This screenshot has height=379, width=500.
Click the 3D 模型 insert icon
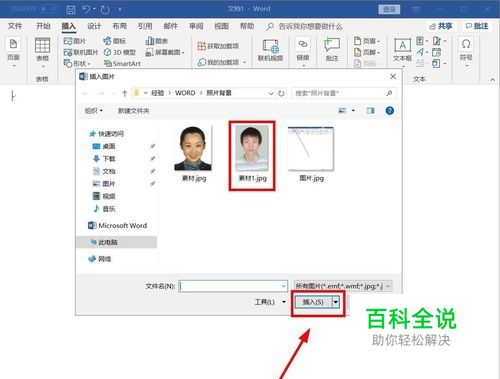(120, 52)
